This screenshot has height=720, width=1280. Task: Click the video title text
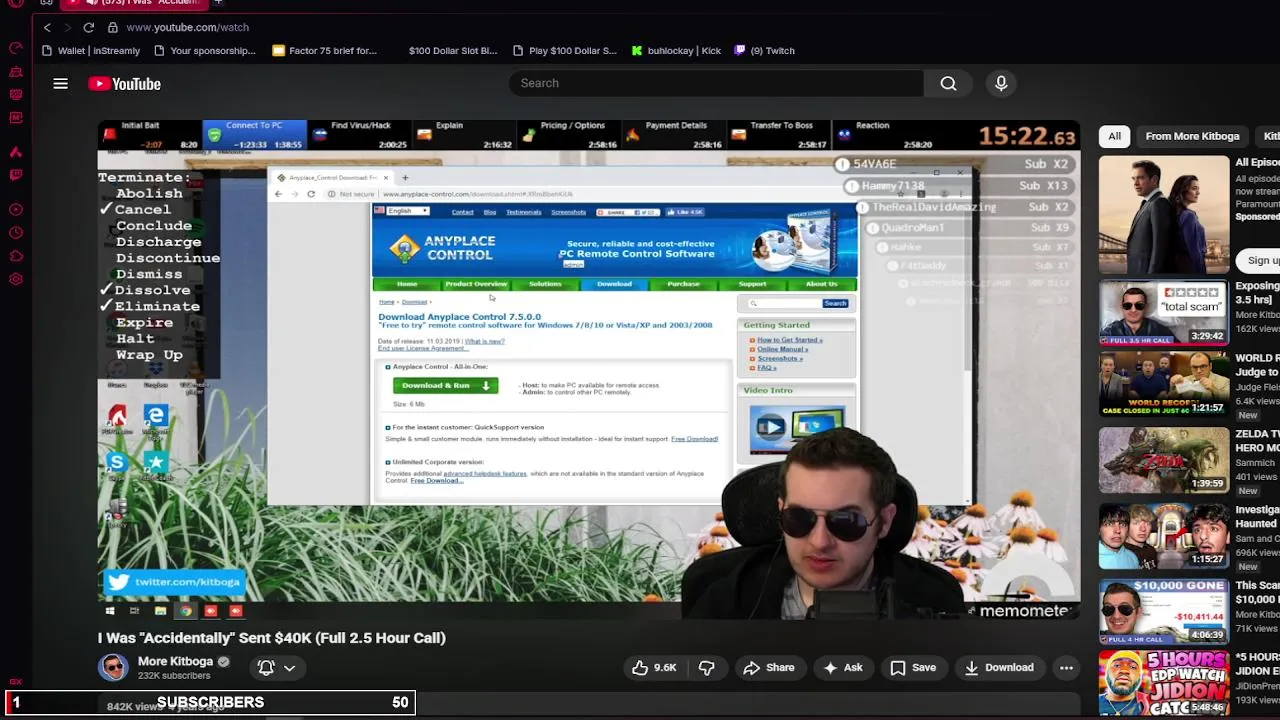(272, 638)
